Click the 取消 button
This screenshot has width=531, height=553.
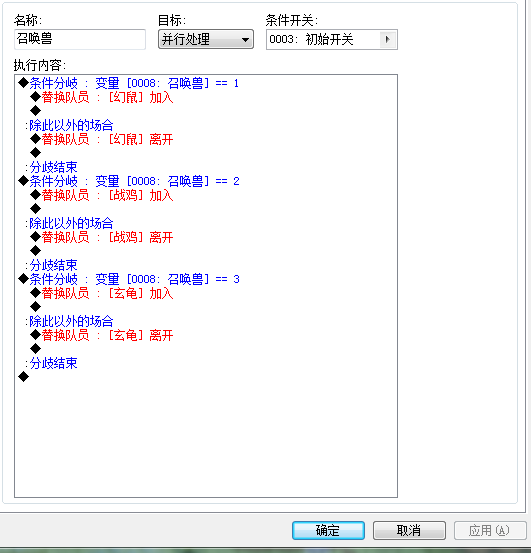409,530
